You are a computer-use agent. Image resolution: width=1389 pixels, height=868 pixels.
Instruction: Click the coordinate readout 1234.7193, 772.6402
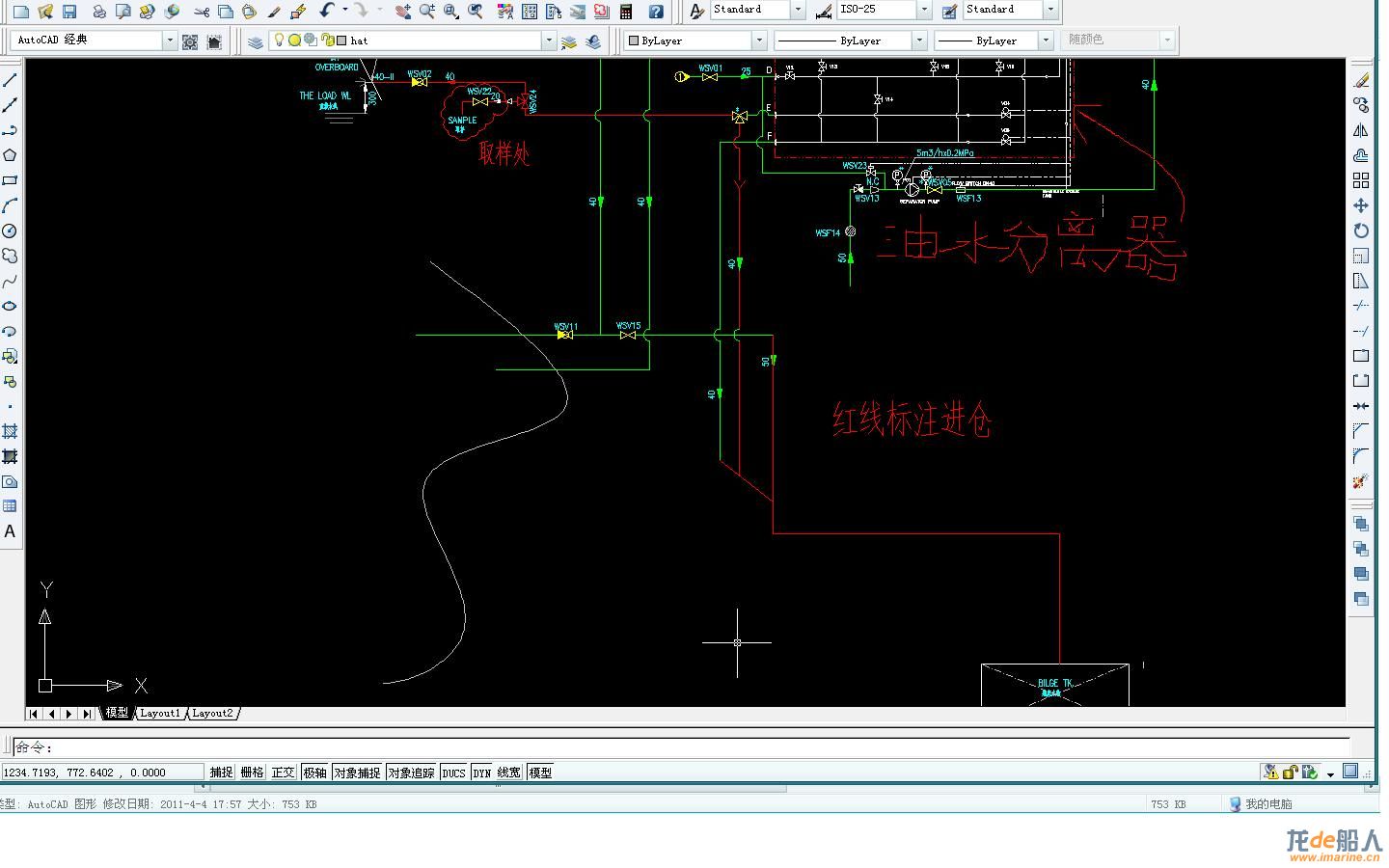tap(102, 773)
